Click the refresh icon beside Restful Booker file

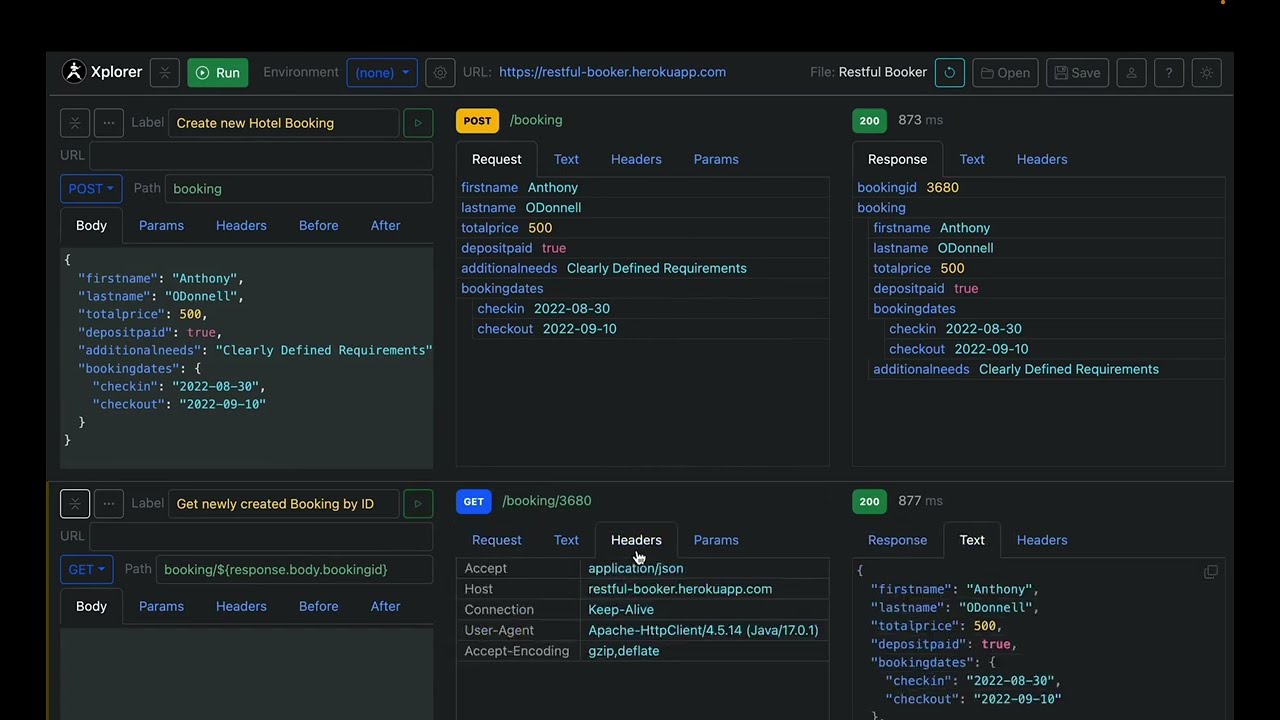[949, 72]
